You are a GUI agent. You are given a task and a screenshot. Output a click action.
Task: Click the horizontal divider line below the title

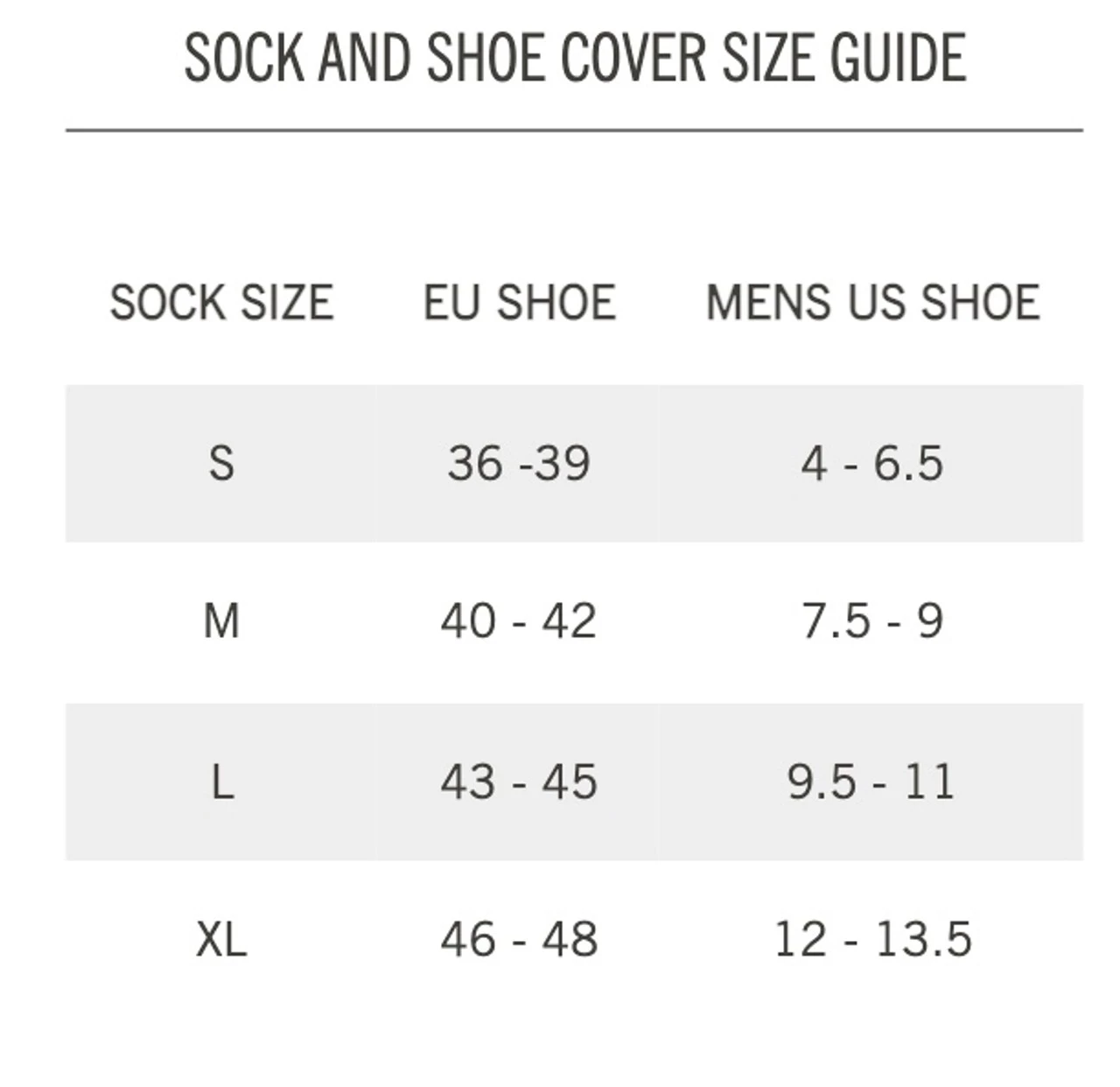pos(574,130)
